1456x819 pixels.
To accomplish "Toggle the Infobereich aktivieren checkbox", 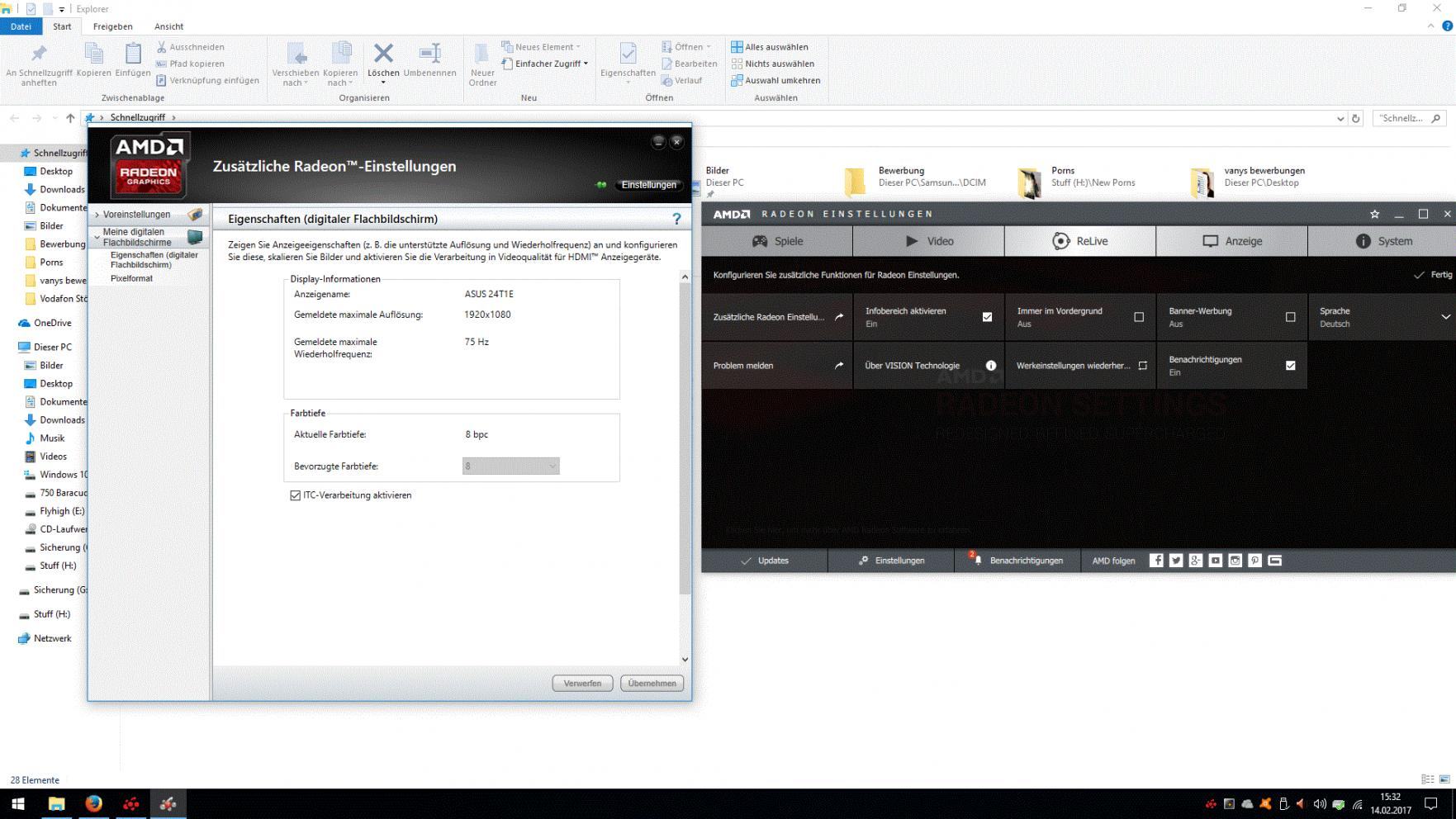I will click(x=987, y=317).
